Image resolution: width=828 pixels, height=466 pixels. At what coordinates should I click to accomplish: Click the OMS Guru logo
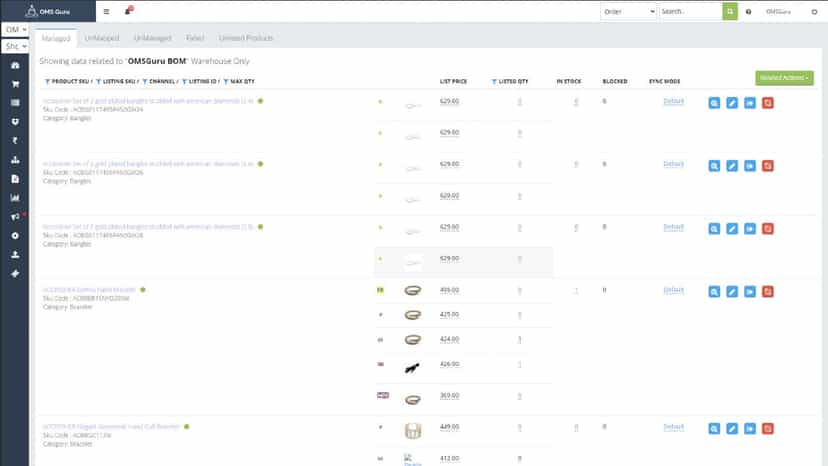pos(48,11)
